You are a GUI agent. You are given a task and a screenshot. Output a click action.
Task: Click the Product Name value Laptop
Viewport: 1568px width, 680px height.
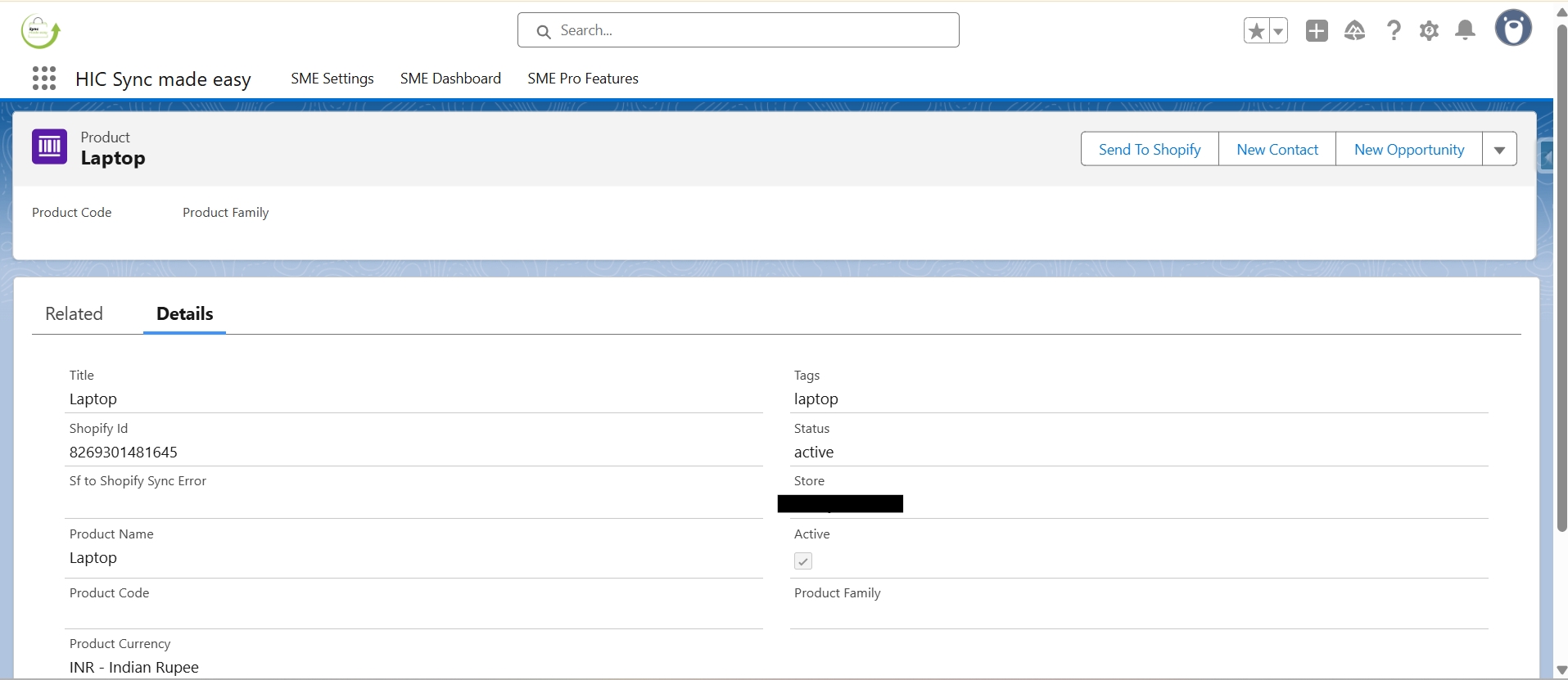pos(93,557)
